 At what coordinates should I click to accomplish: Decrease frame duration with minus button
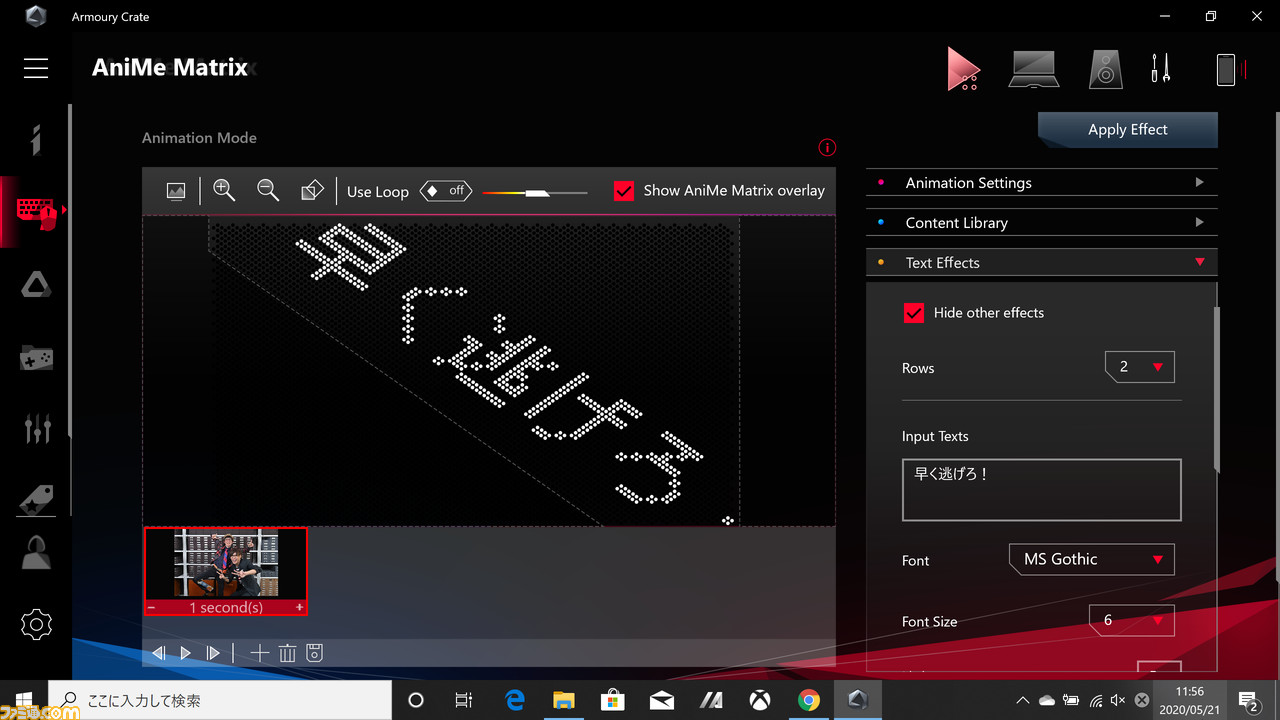tap(151, 608)
